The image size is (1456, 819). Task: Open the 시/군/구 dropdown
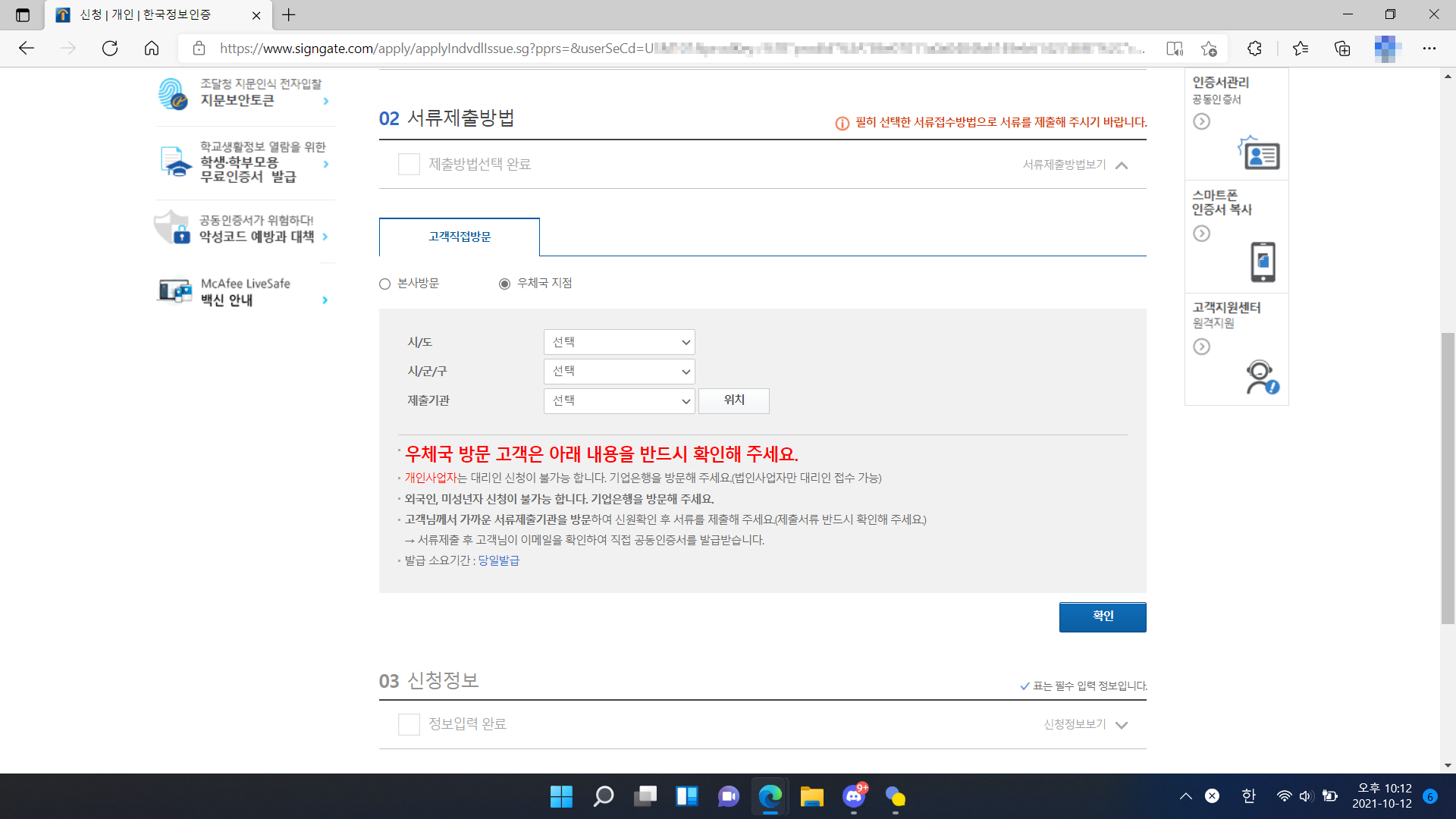point(619,372)
